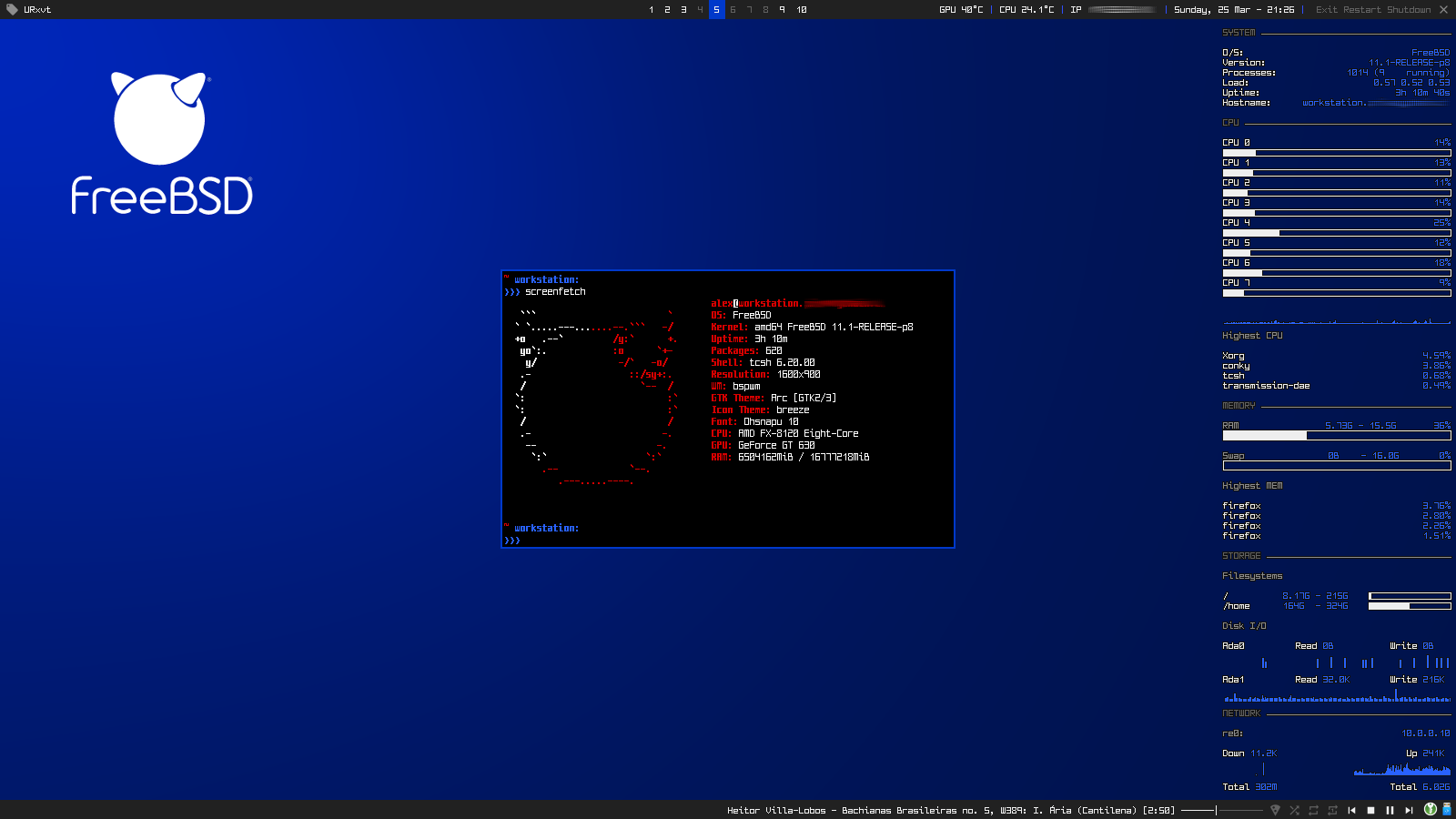Viewport: 1456px width, 819px height.
Task: Switch to workspace 6
Action: 733,10
